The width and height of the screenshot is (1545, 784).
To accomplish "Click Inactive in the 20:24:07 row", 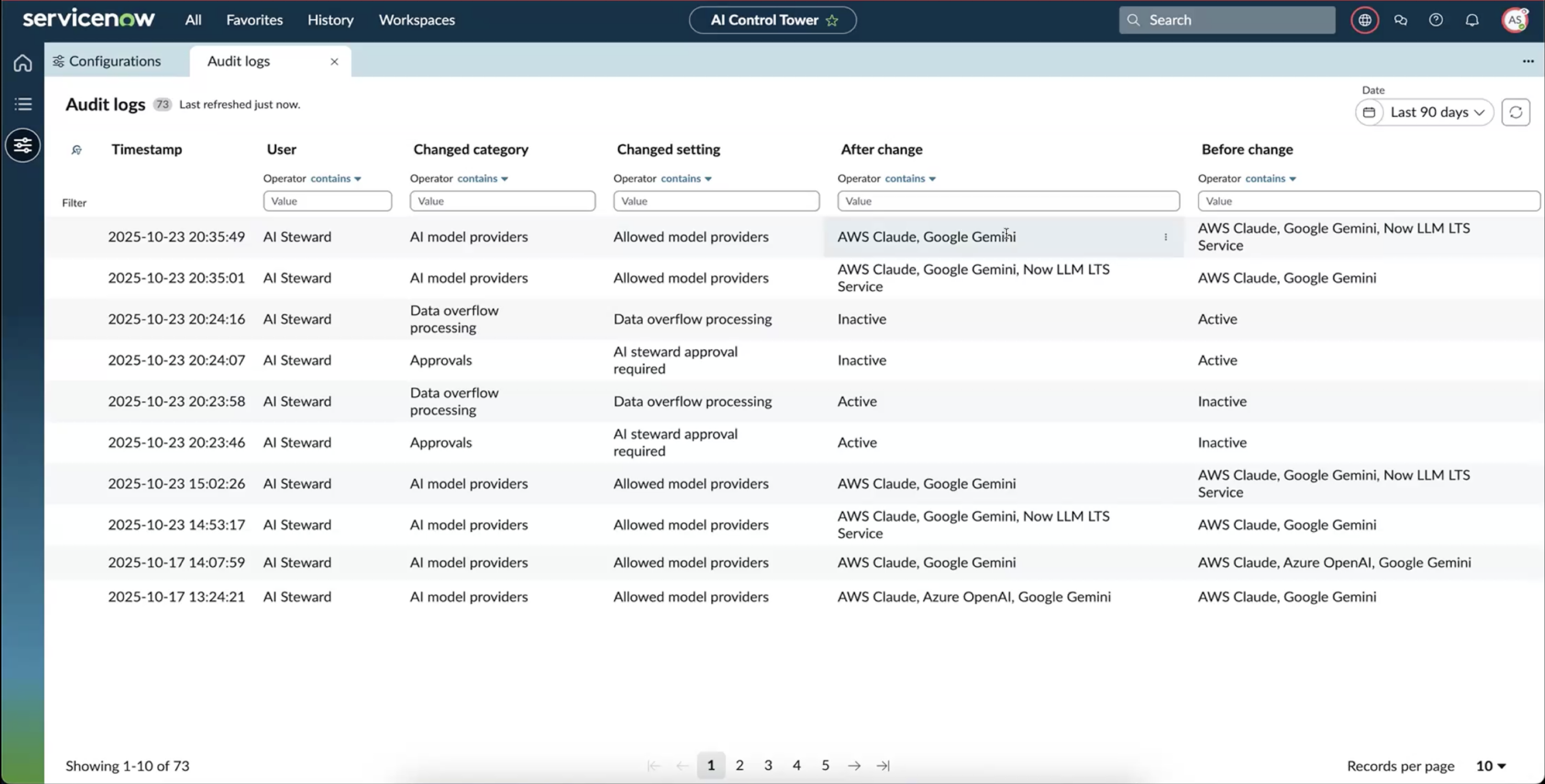I will point(862,361).
